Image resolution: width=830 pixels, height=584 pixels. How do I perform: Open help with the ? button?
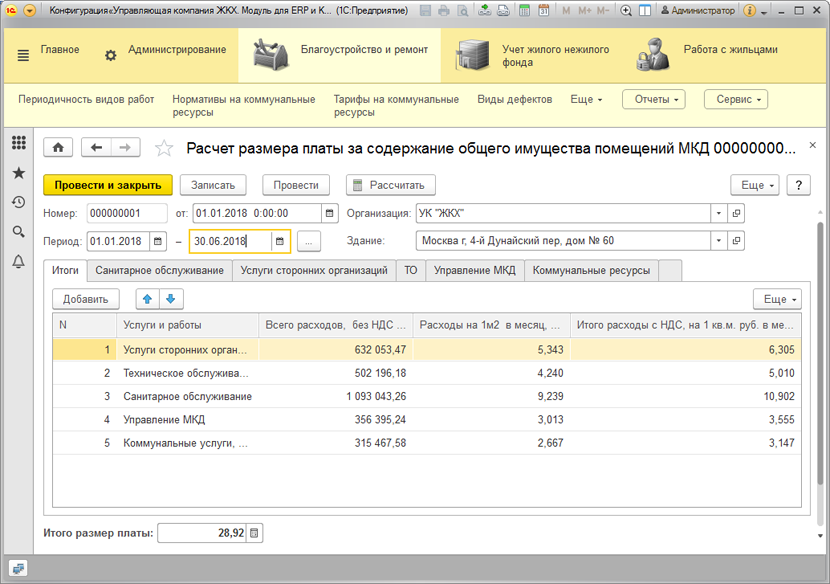[x=799, y=185]
